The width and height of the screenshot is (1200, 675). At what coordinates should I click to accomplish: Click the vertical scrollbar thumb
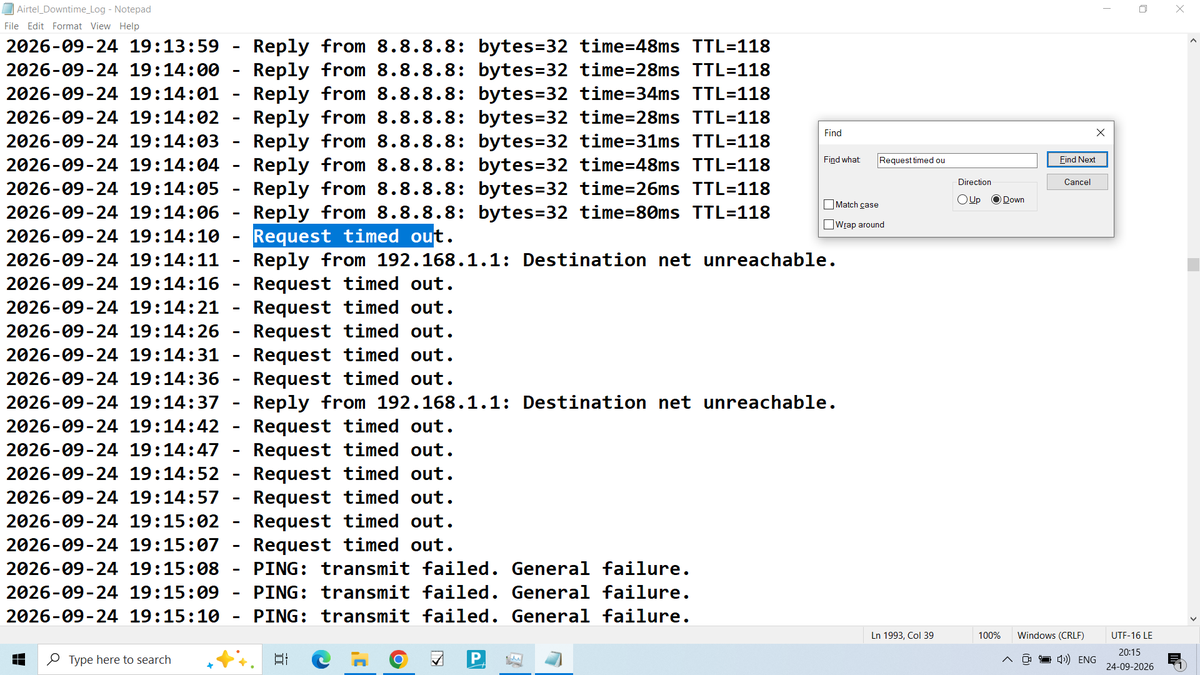point(1191,265)
